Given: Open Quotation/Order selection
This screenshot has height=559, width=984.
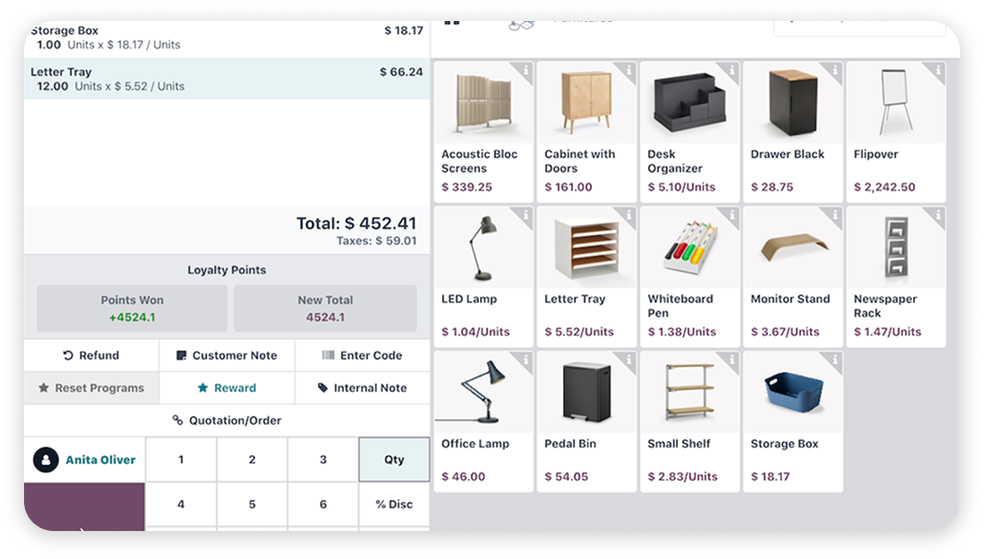Looking at the screenshot, I should (x=226, y=421).
